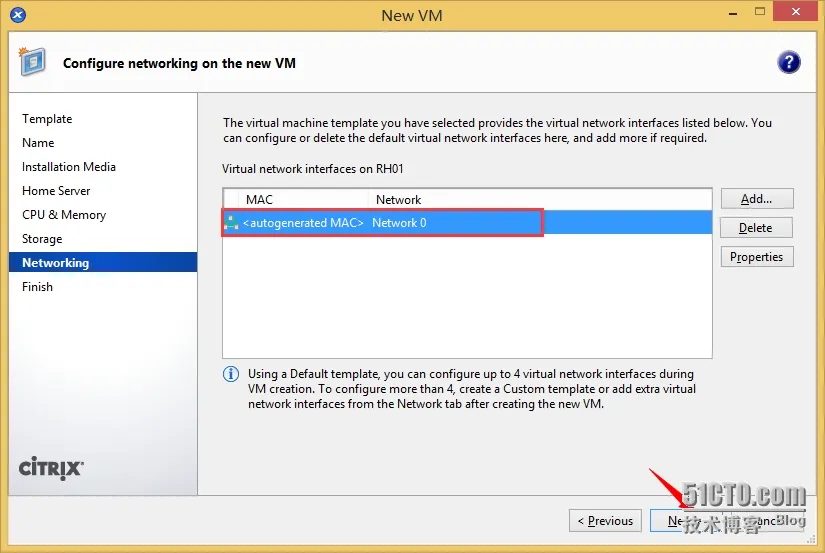Click the info icon next to the template note

(x=231, y=374)
